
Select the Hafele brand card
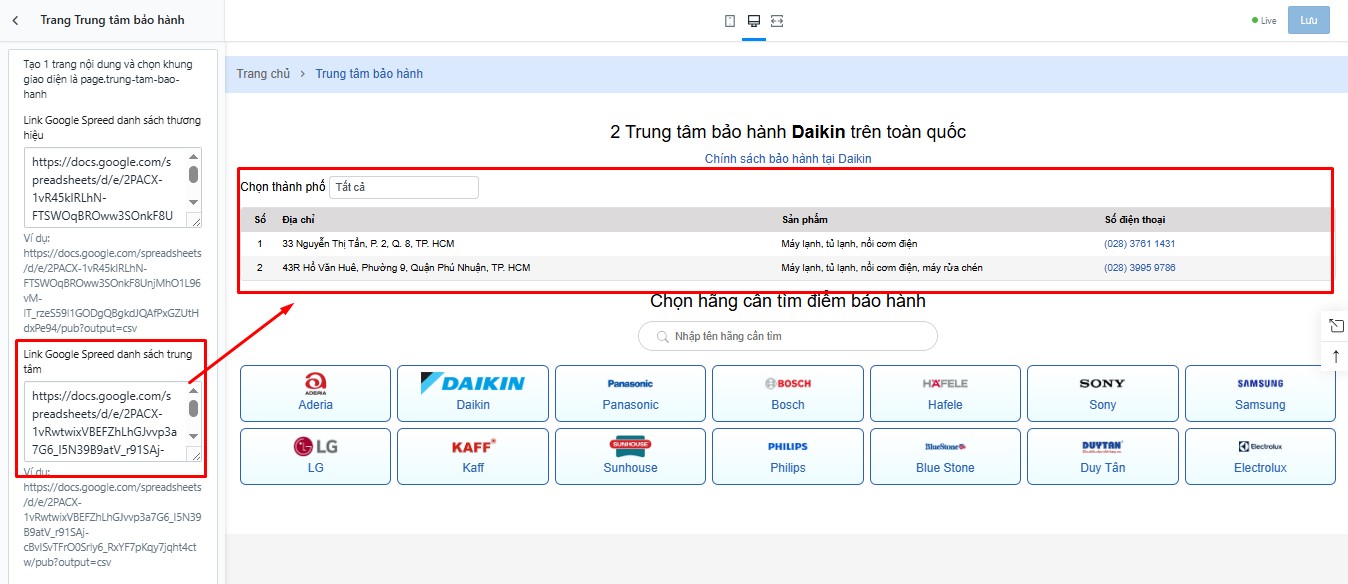click(945, 393)
